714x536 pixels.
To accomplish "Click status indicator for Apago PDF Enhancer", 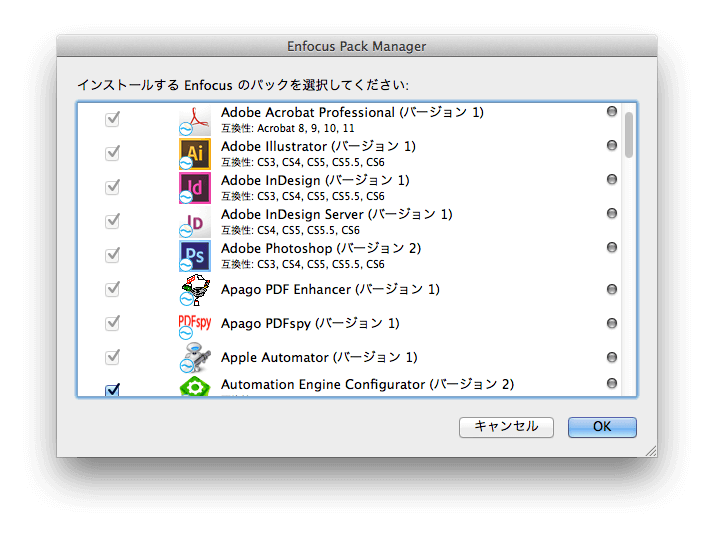I will 612,289.
